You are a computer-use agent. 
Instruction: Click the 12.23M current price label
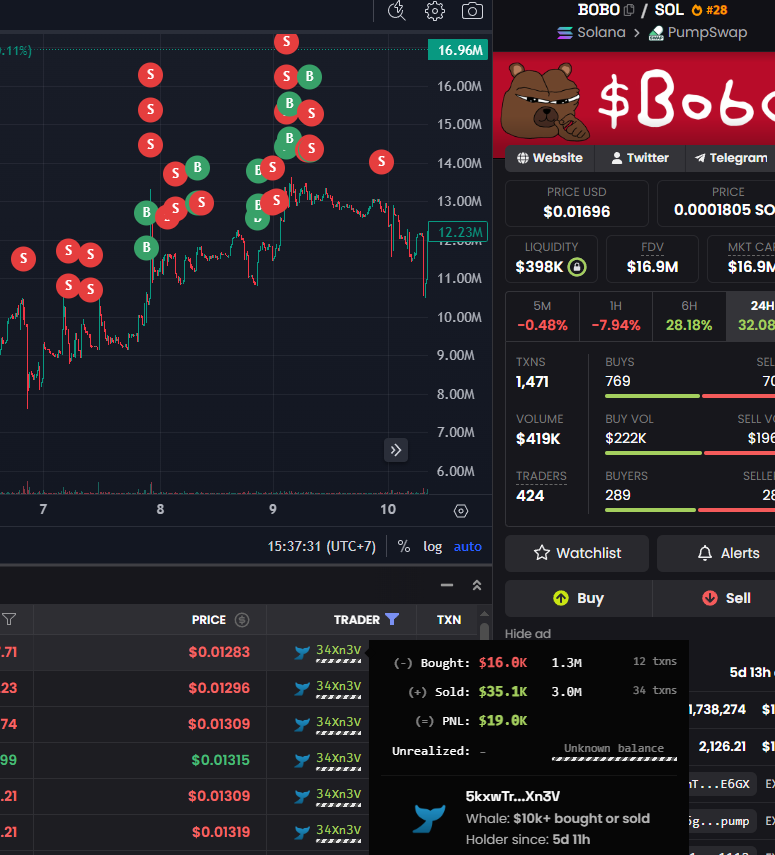click(x=458, y=232)
